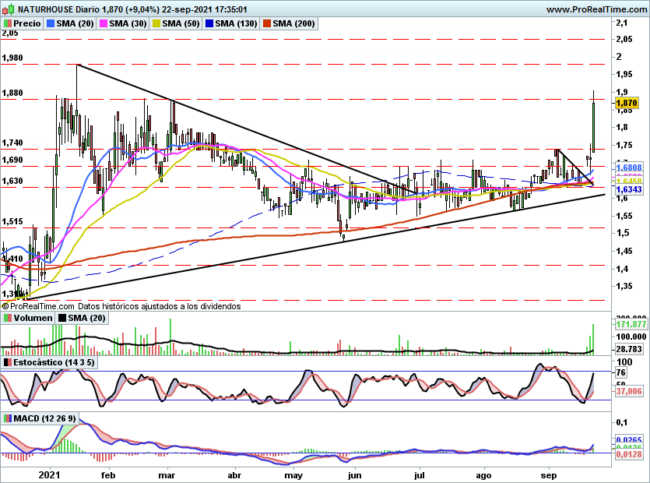Screen dimensions: 650x483
Task: Click the 0,1 MACD axis label
Action: (622, 422)
